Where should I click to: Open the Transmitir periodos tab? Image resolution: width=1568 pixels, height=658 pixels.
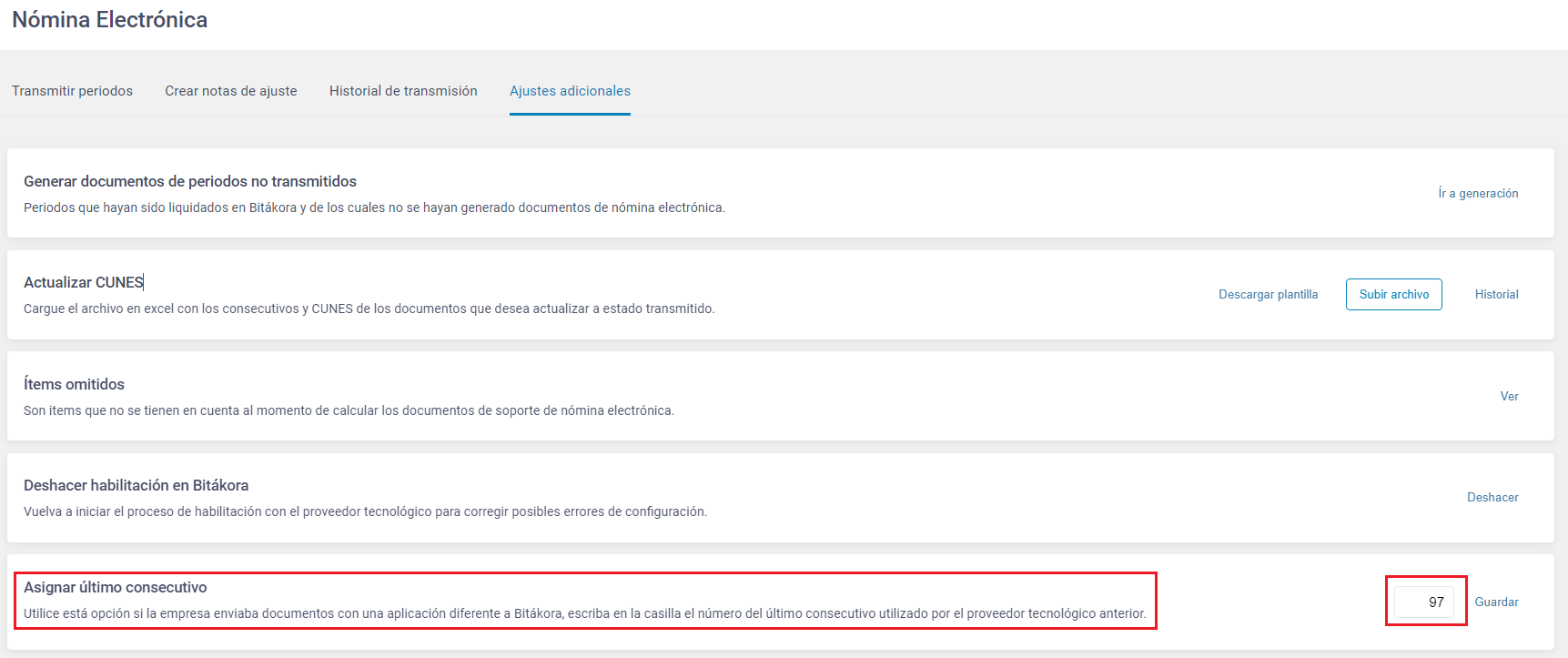coord(72,91)
